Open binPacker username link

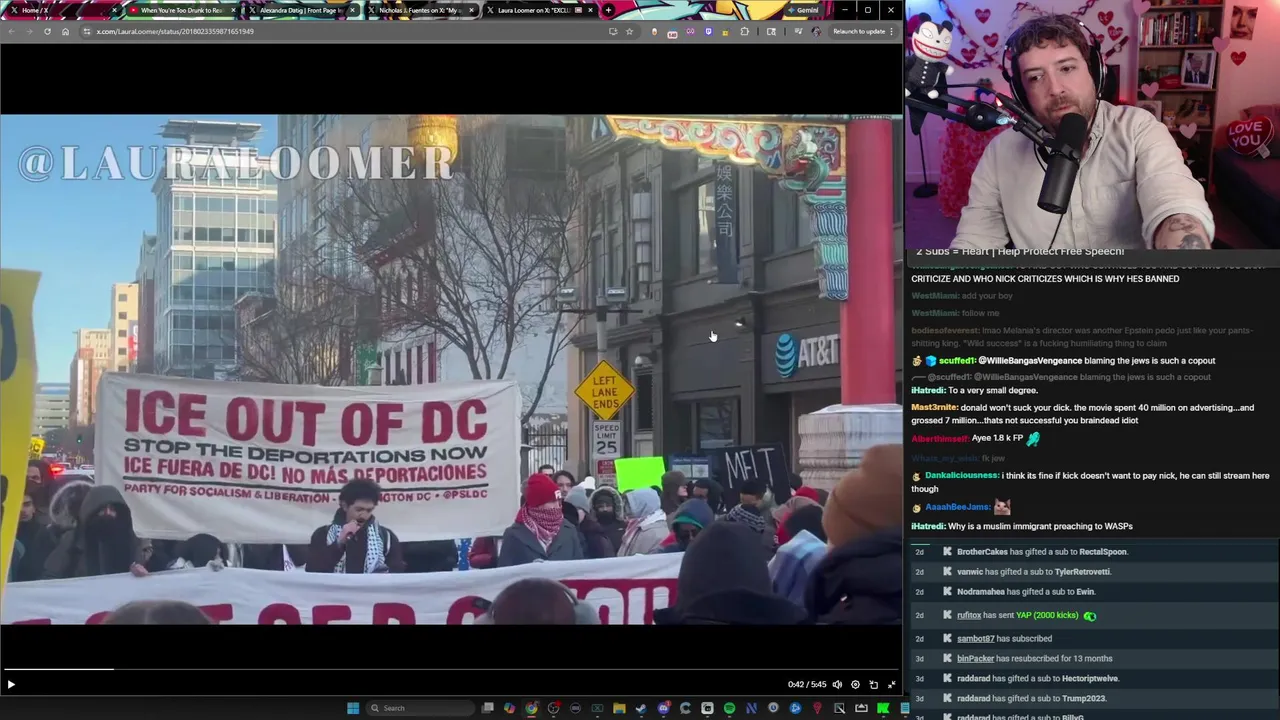tap(975, 658)
